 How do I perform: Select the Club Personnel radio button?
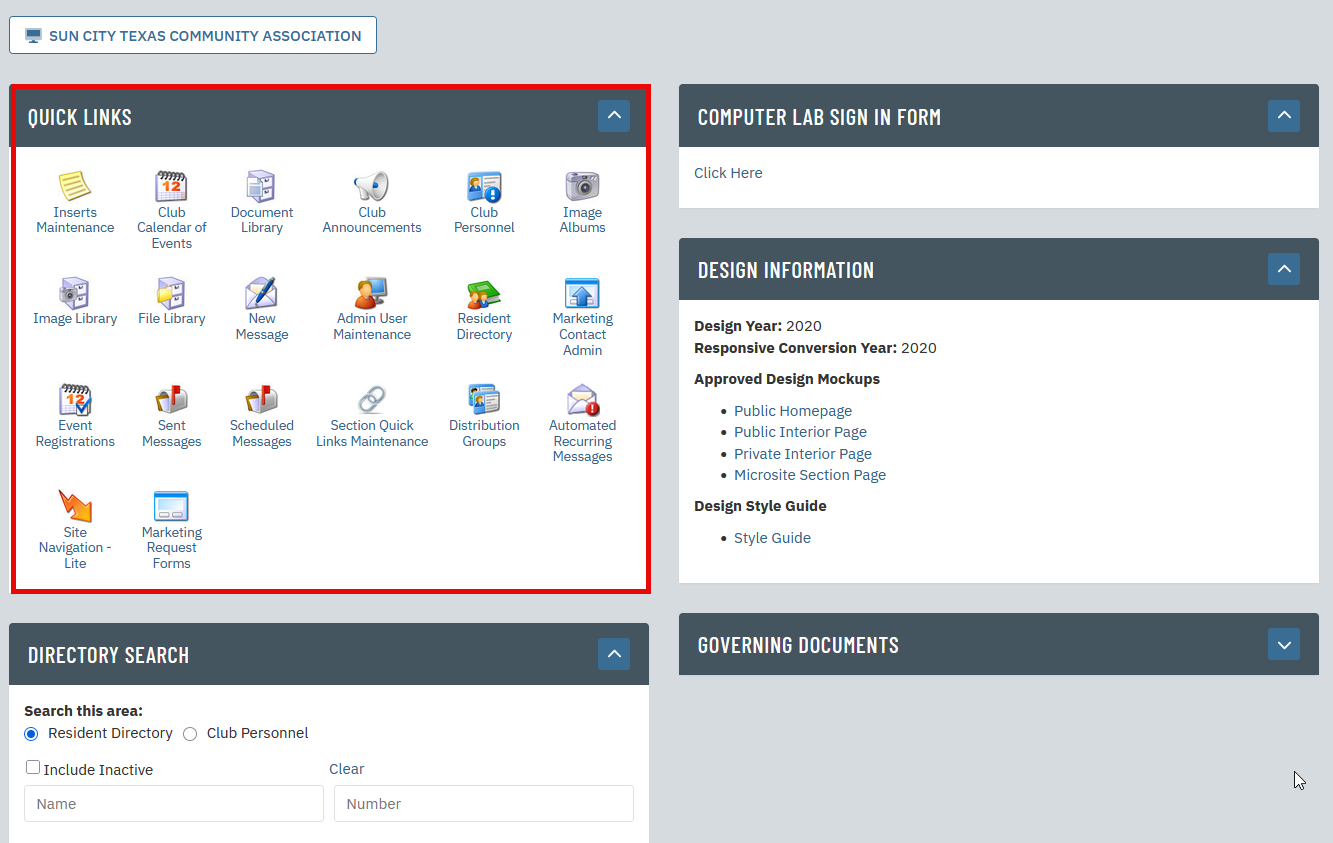coord(190,733)
